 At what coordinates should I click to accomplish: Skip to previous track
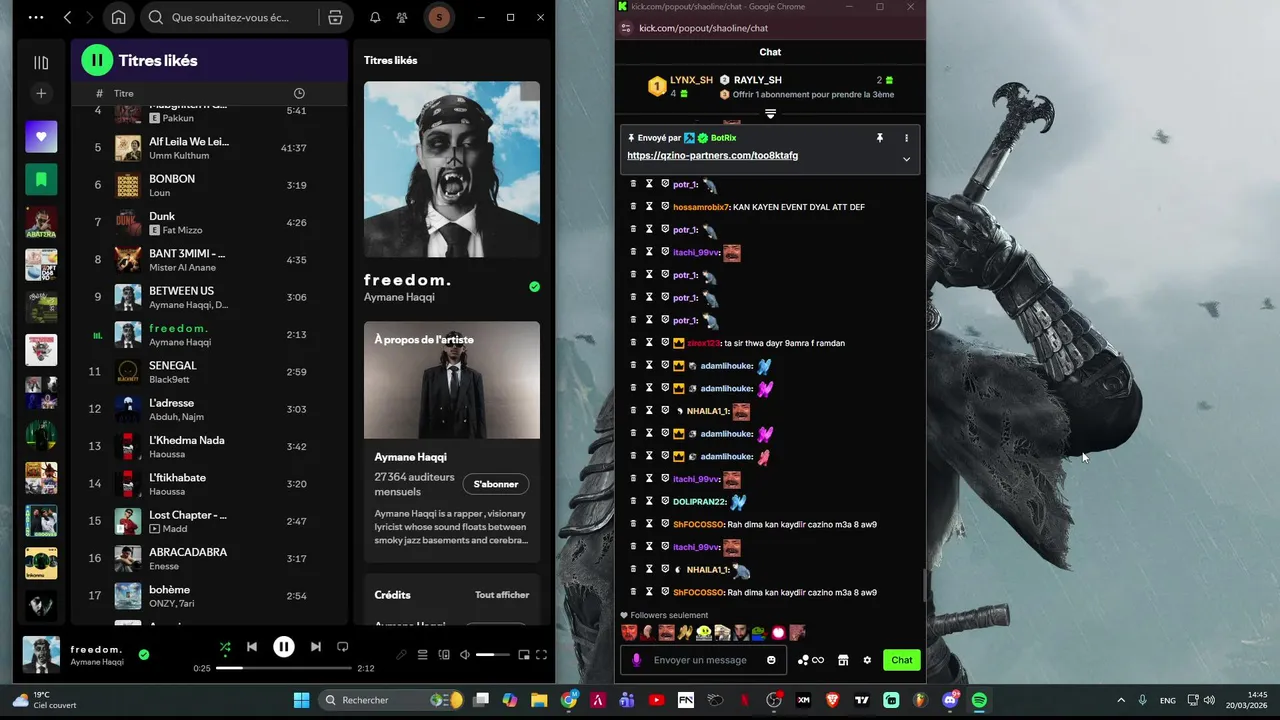coord(252,647)
